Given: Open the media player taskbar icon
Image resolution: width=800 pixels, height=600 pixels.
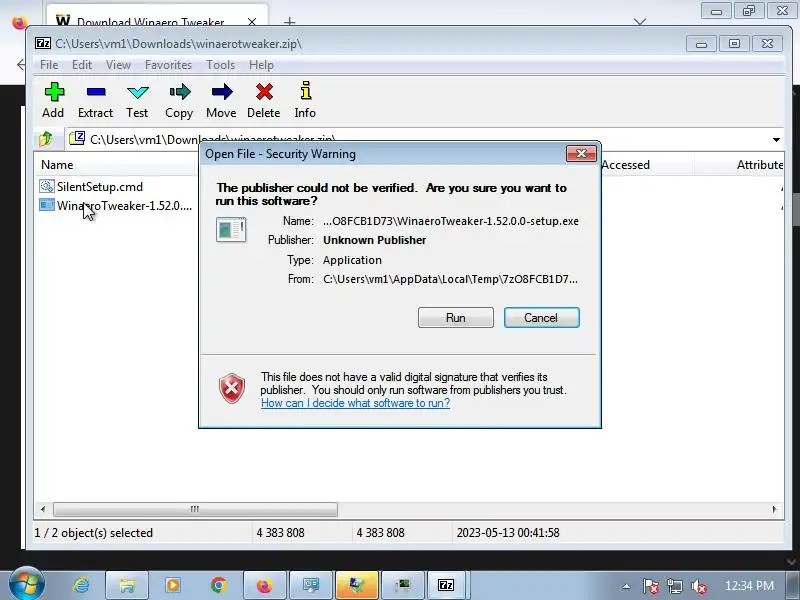Looking at the screenshot, I should 172,585.
